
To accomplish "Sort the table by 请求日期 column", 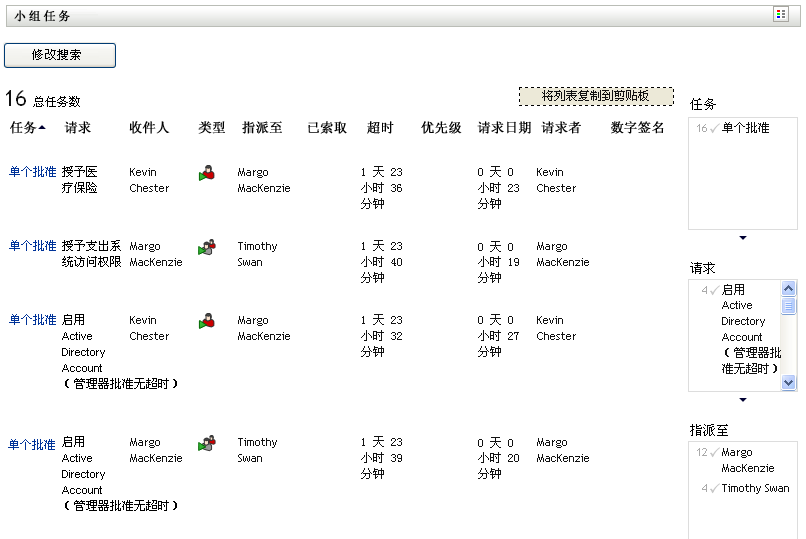I will (504, 128).
